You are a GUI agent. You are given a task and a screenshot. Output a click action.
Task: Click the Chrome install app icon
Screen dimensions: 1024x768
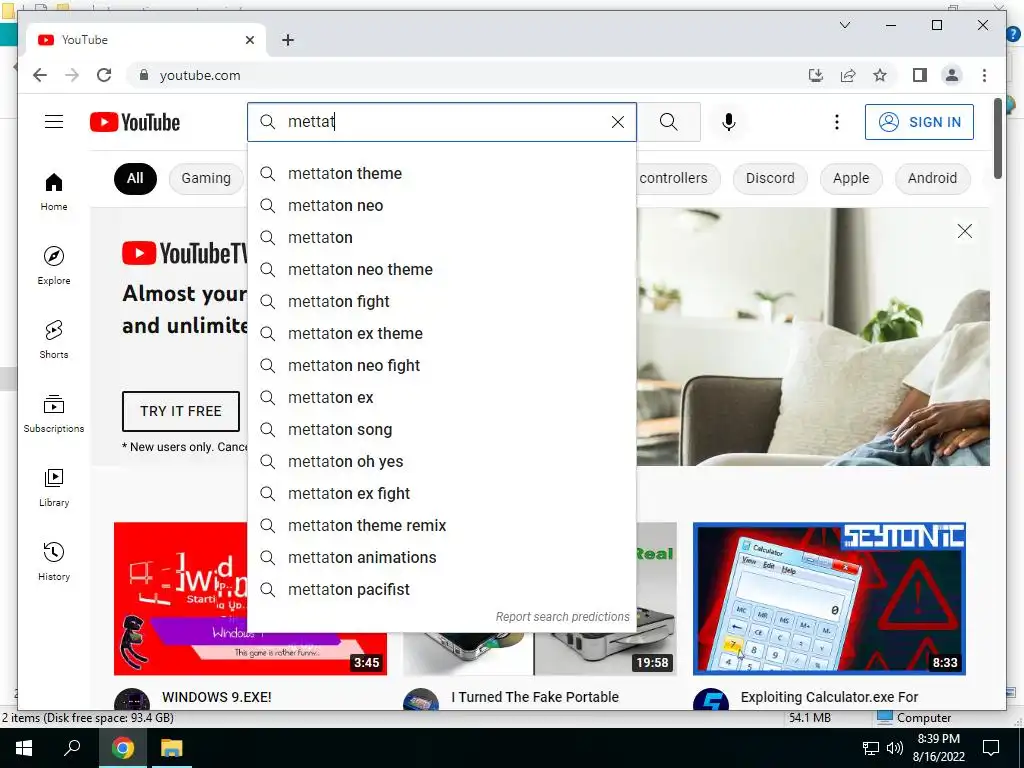click(816, 75)
